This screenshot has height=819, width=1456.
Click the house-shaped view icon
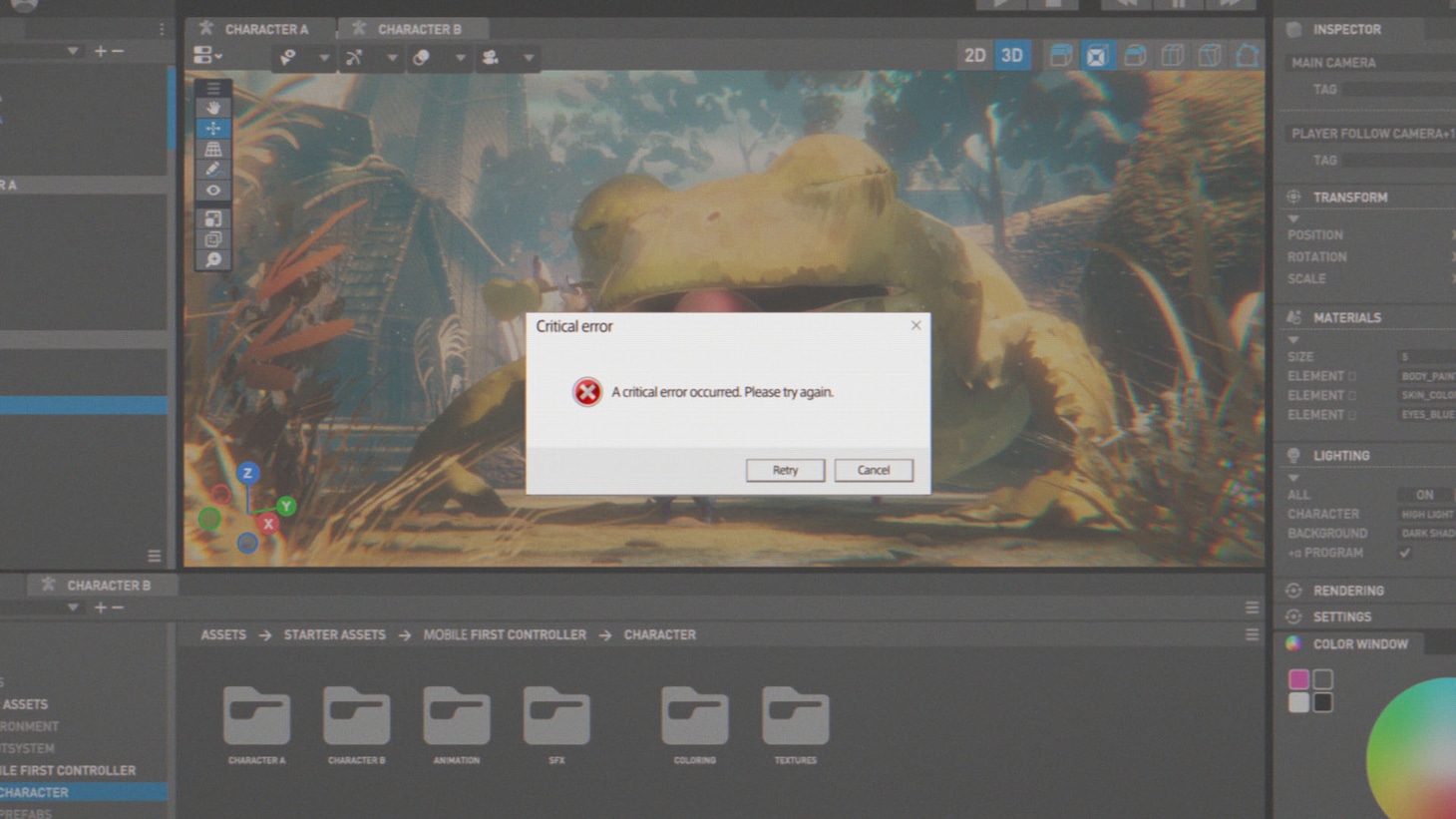pos(1247,55)
